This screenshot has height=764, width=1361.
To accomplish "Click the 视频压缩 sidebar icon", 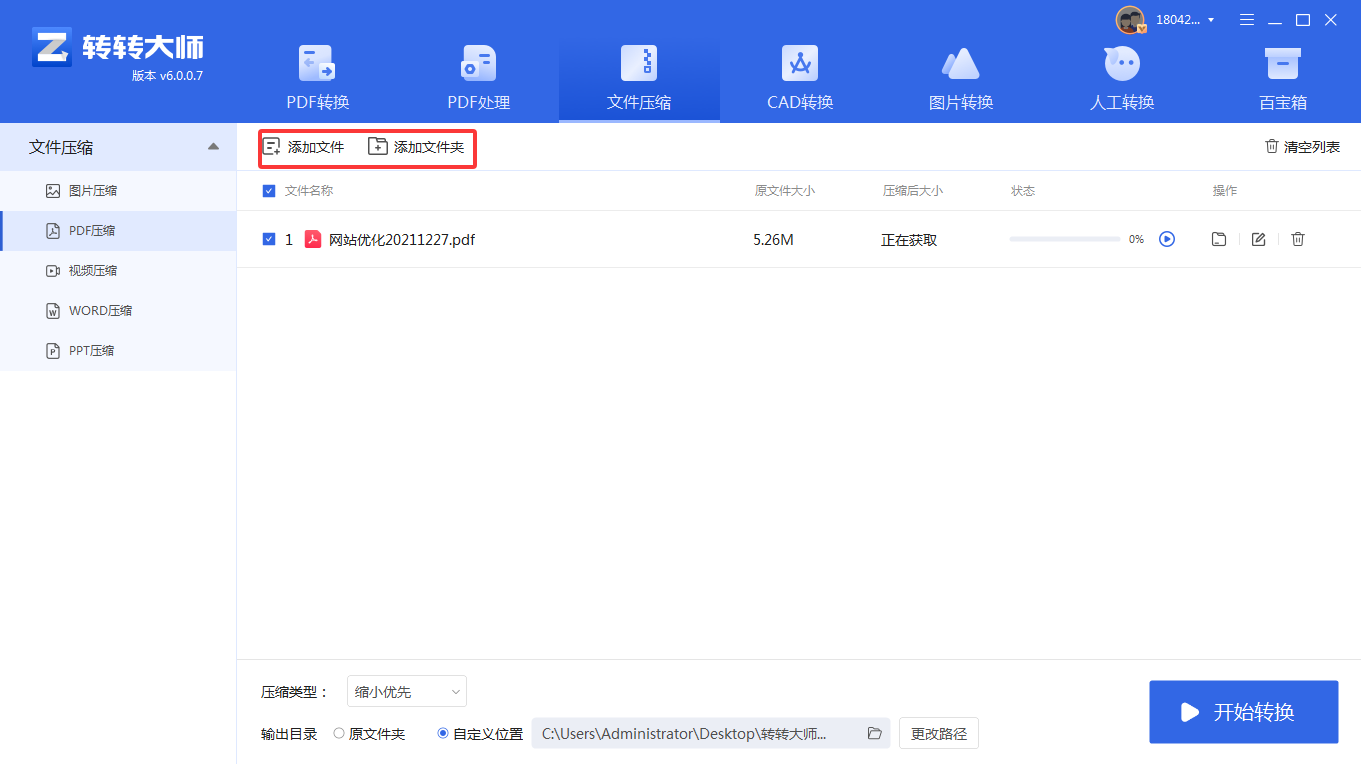I will point(53,270).
